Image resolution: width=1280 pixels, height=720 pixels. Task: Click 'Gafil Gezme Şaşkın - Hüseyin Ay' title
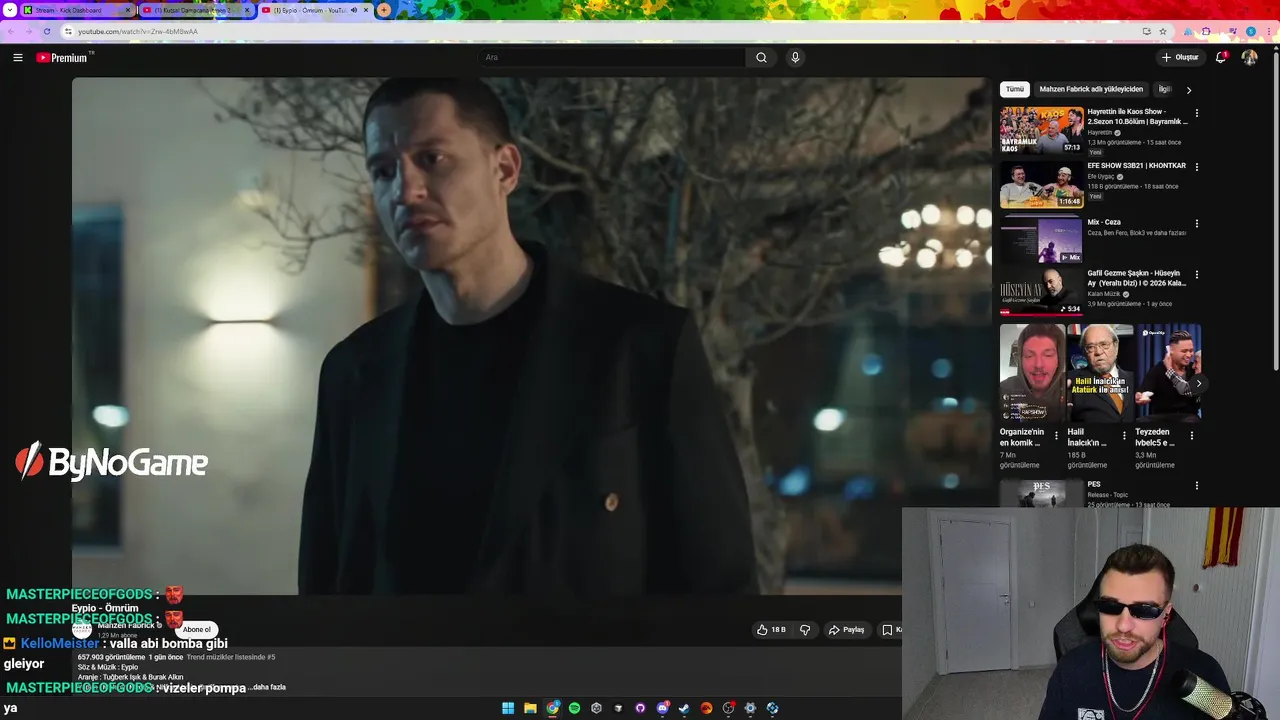pyautogui.click(x=1138, y=278)
